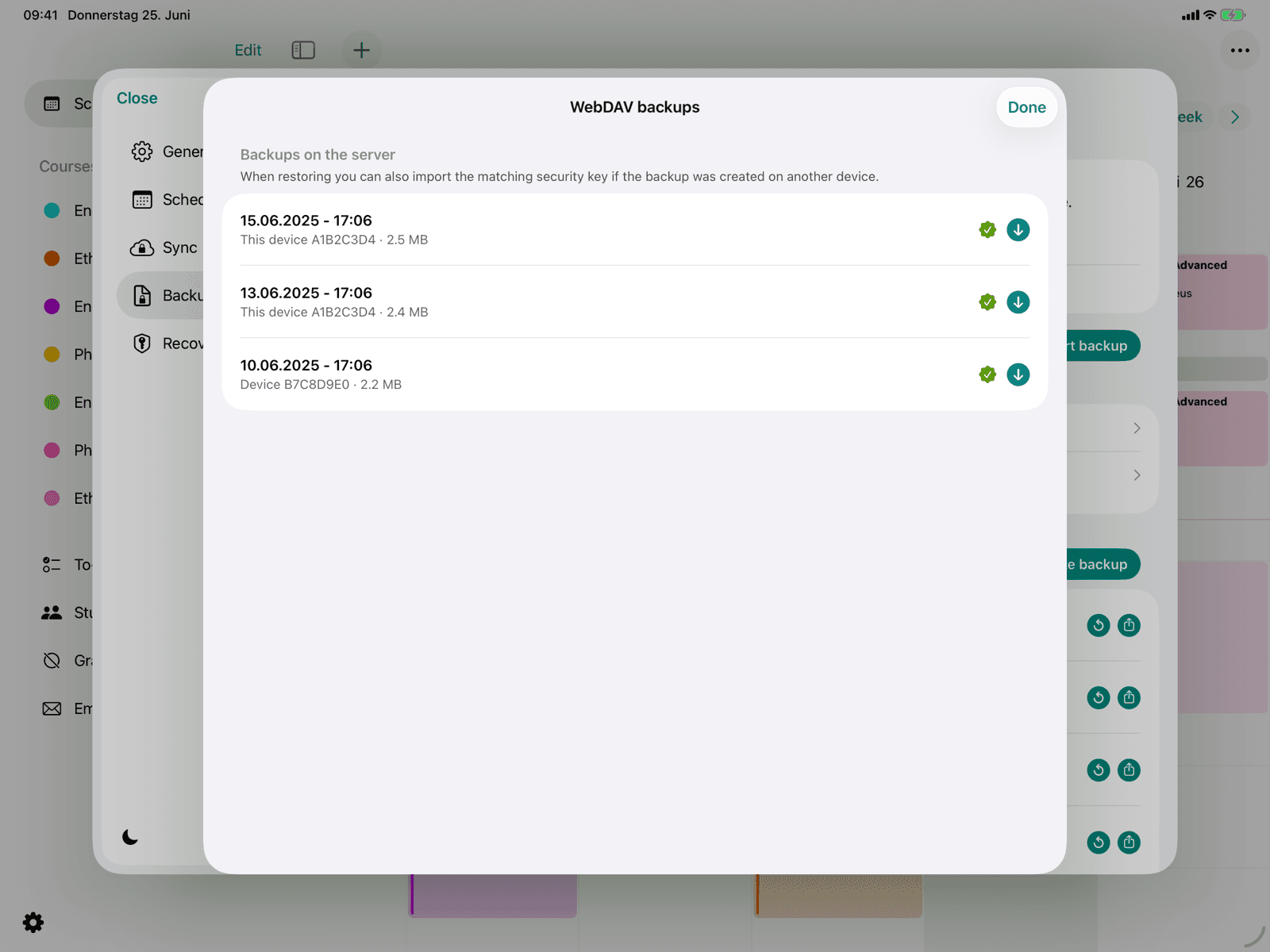Image resolution: width=1270 pixels, height=952 pixels.
Task: Select the Backup settings section
Action: coord(160,296)
